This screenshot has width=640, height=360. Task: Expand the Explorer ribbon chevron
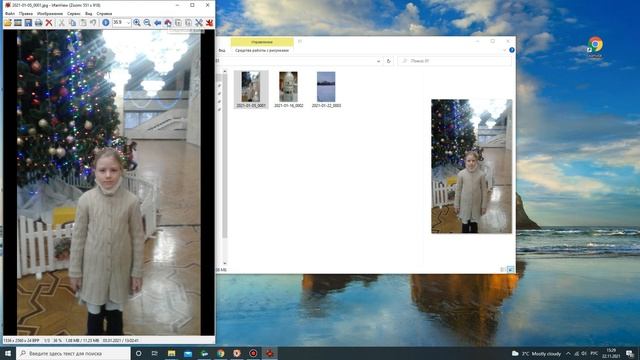[x=504, y=50]
